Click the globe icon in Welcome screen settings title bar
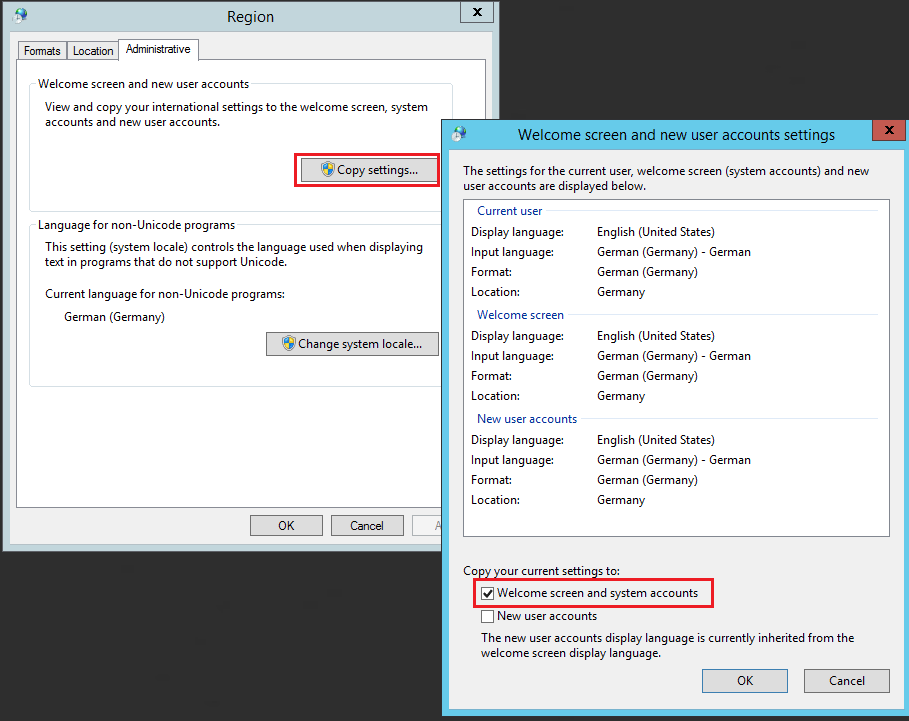Screen dimensions: 909x721 pos(459,134)
